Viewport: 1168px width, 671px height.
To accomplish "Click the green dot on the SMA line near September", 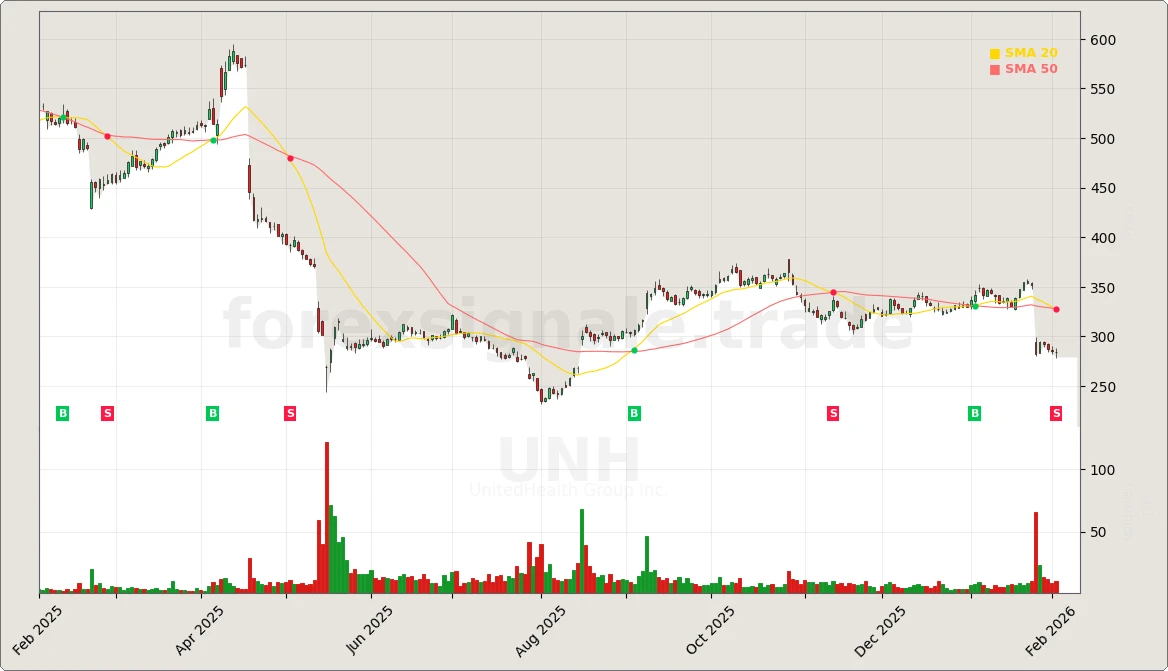I will (633, 350).
